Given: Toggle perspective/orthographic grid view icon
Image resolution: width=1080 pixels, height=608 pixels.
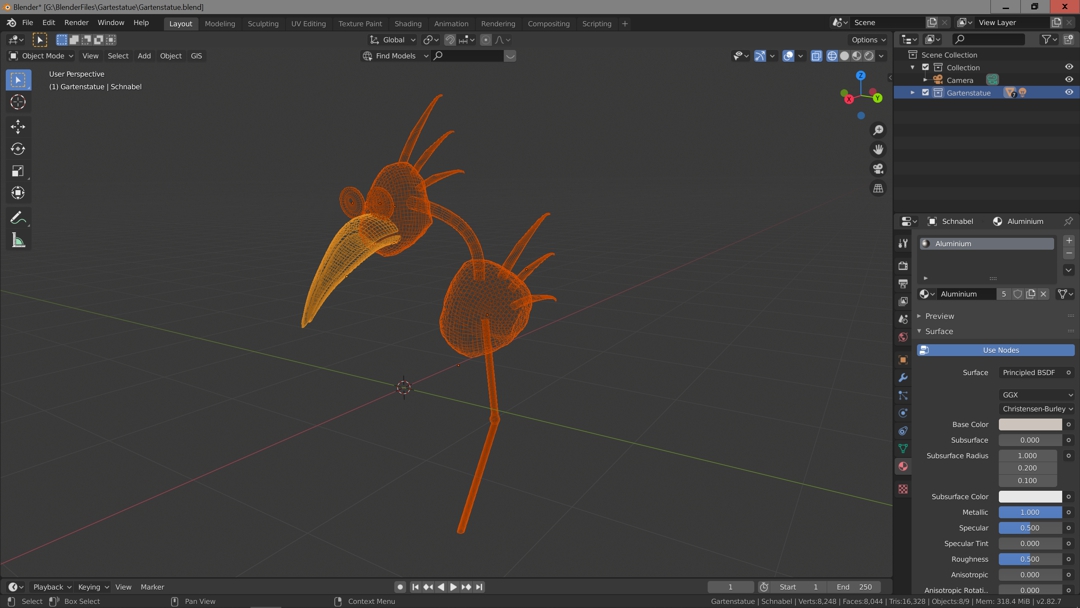Looking at the screenshot, I should click(x=878, y=188).
